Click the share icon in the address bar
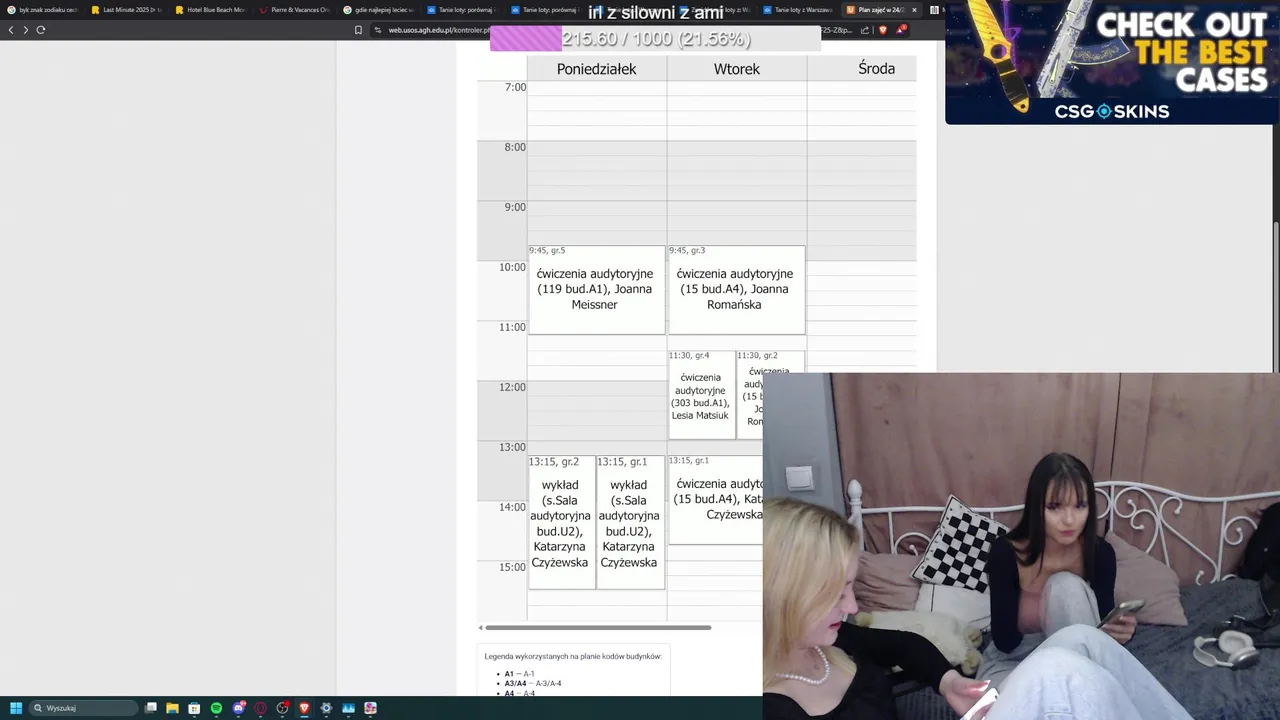 click(865, 30)
